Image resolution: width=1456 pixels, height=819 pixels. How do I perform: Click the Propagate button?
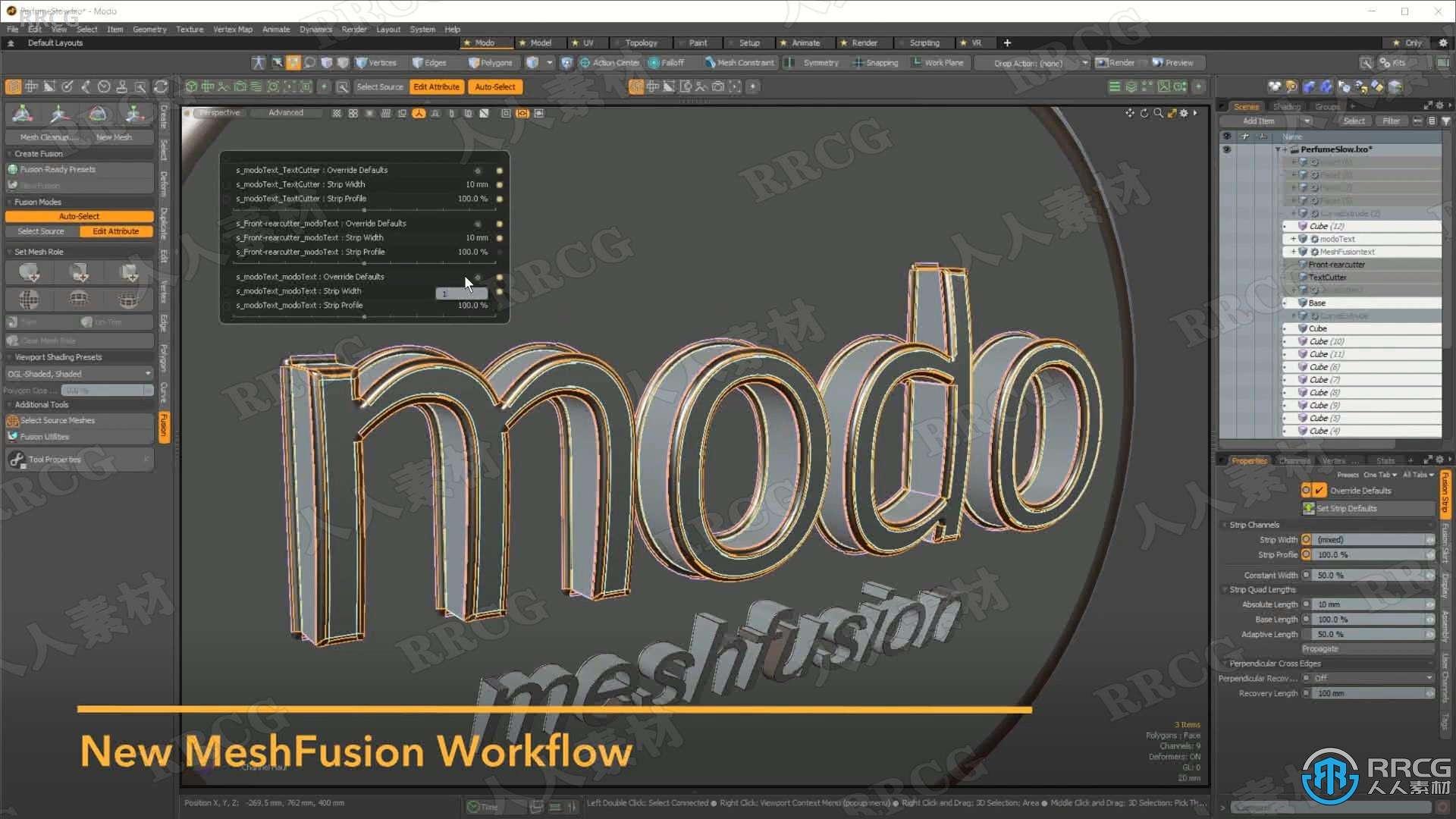click(1368, 648)
